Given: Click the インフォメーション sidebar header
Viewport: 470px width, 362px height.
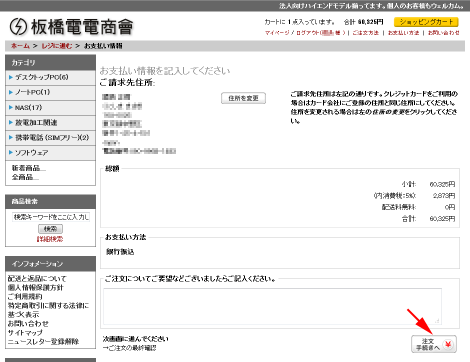Looking at the screenshot, I should 50,264.
